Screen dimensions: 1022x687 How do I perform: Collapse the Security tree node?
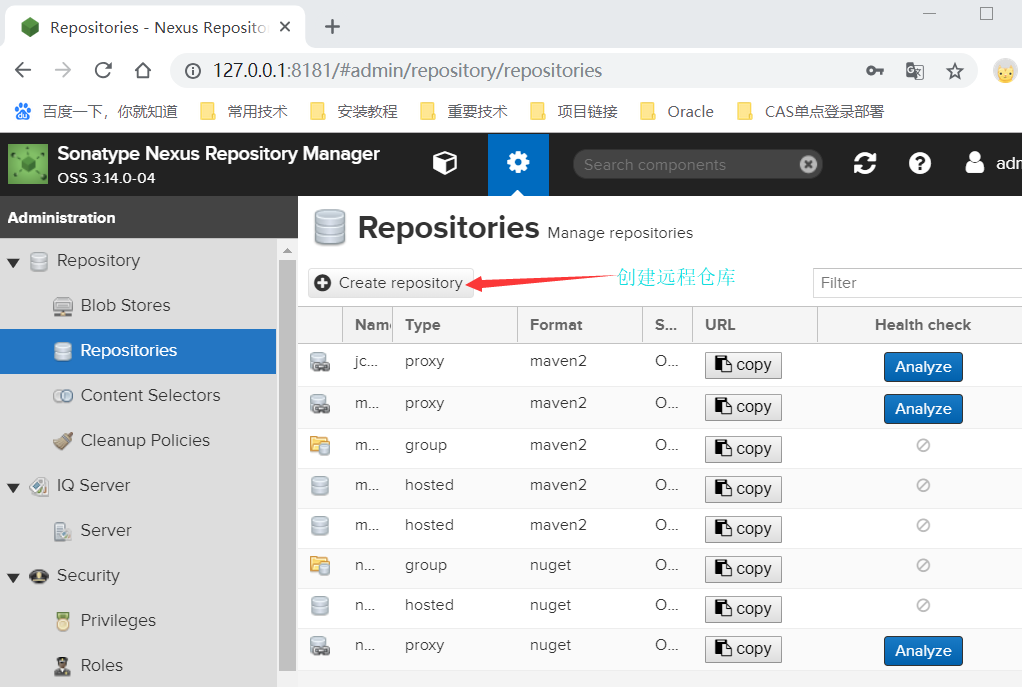pyautogui.click(x=13, y=577)
